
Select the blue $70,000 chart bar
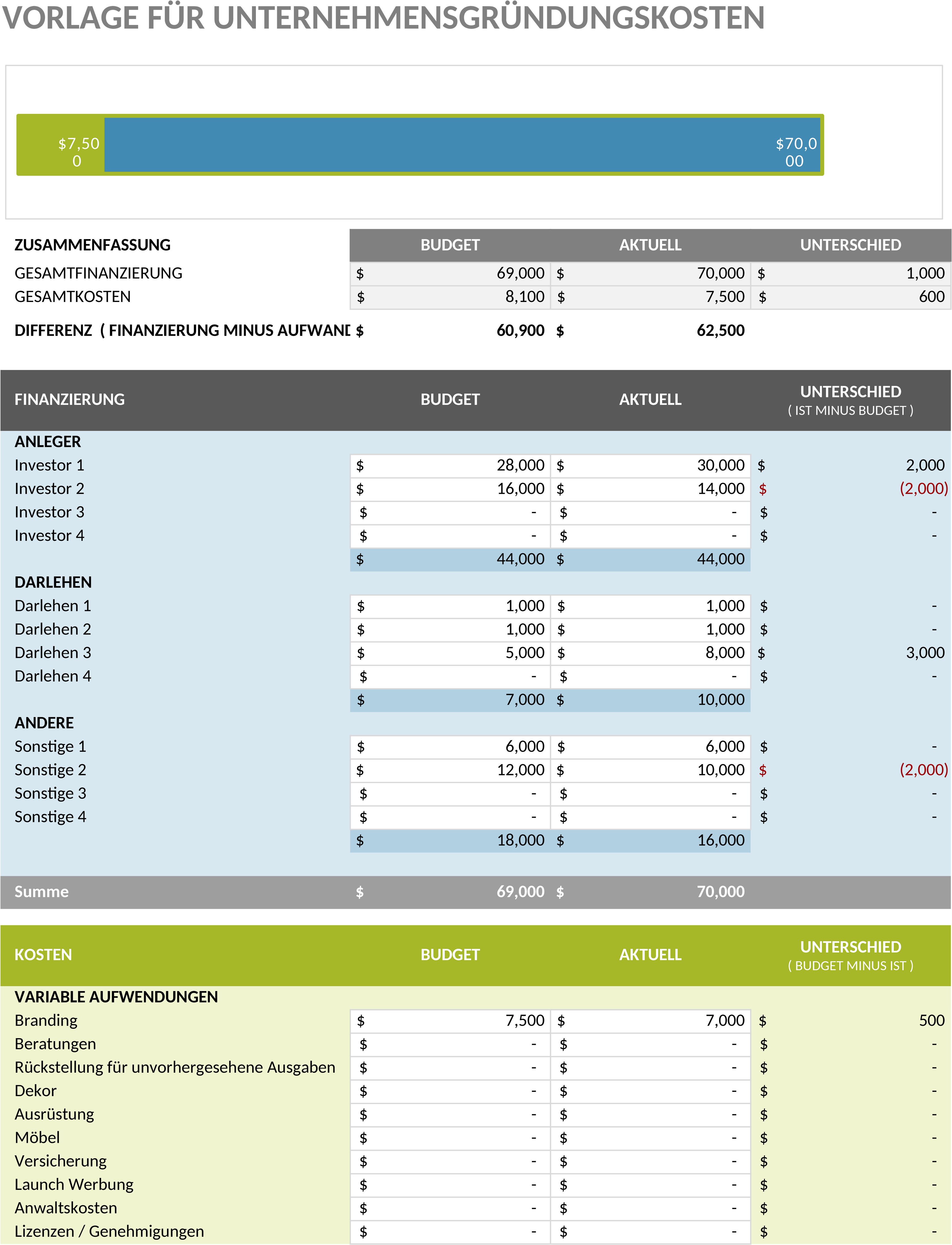click(x=462, y=145)
